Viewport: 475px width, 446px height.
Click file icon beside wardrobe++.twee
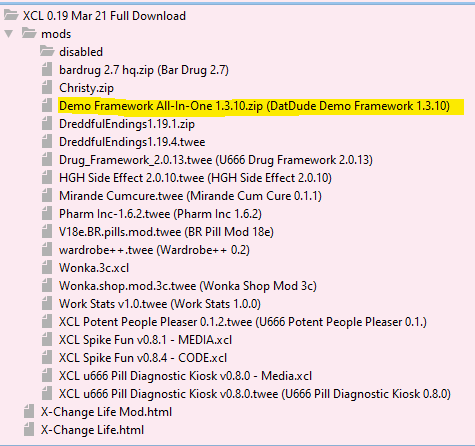47,250
